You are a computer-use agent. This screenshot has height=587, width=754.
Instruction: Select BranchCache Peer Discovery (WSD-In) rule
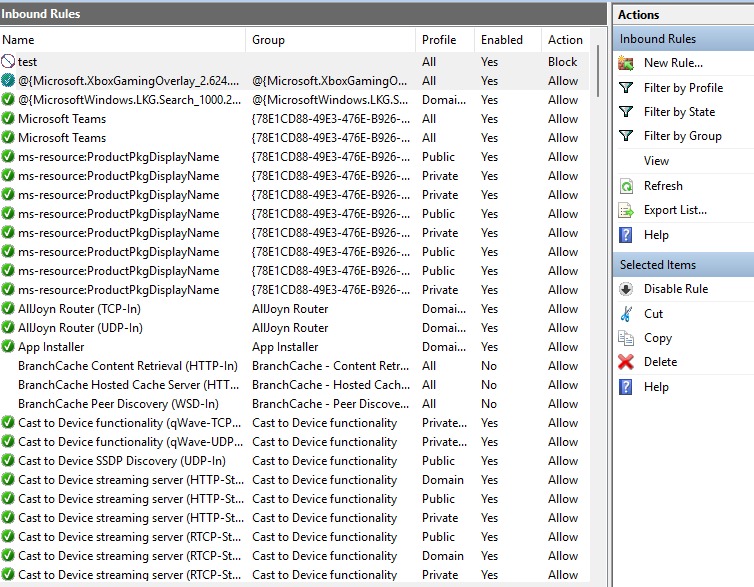pyautogui.click(x=118, y=404)
